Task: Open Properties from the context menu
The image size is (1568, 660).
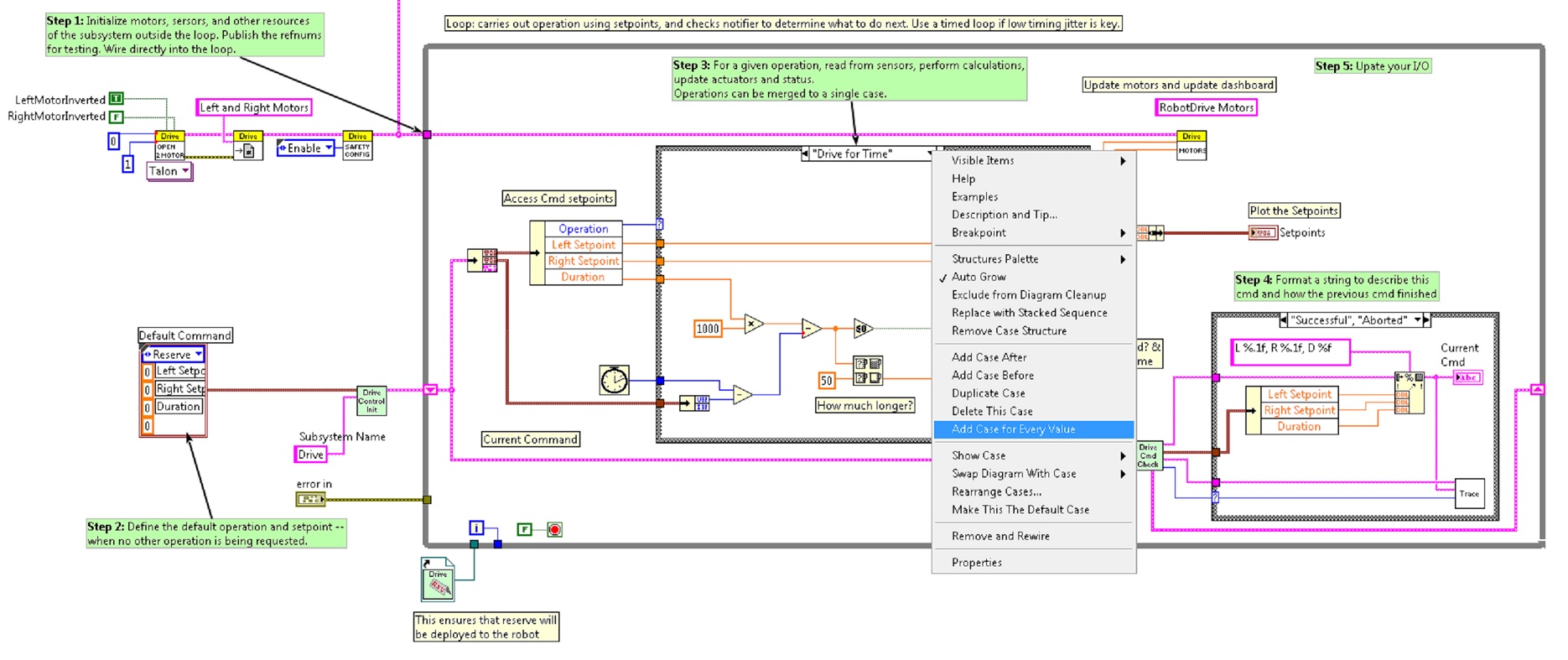Action: pyautogui.click(x=976, y=563)
